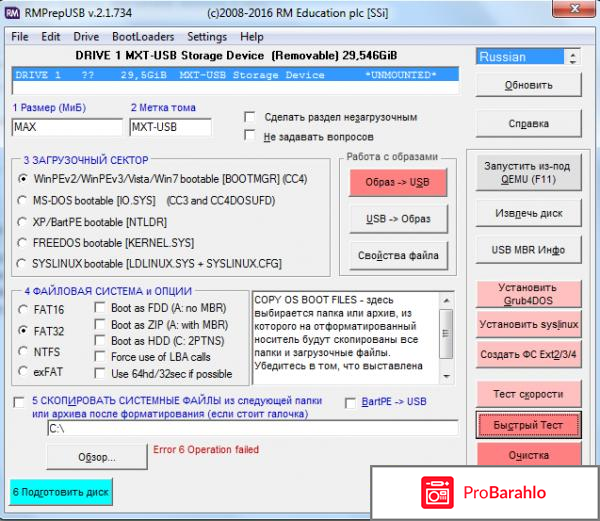
Task: Choose SYSLINUX bootable radio option
Action: point(23,262)
